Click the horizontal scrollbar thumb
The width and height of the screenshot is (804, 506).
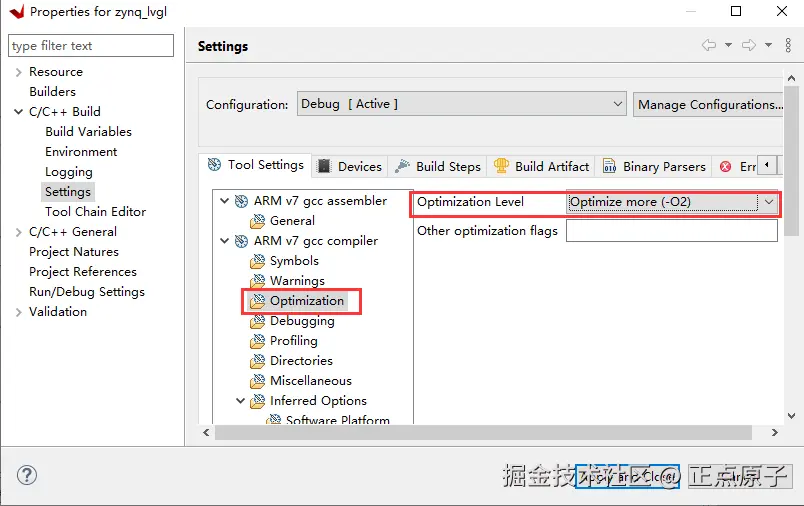tap(483, 433)
